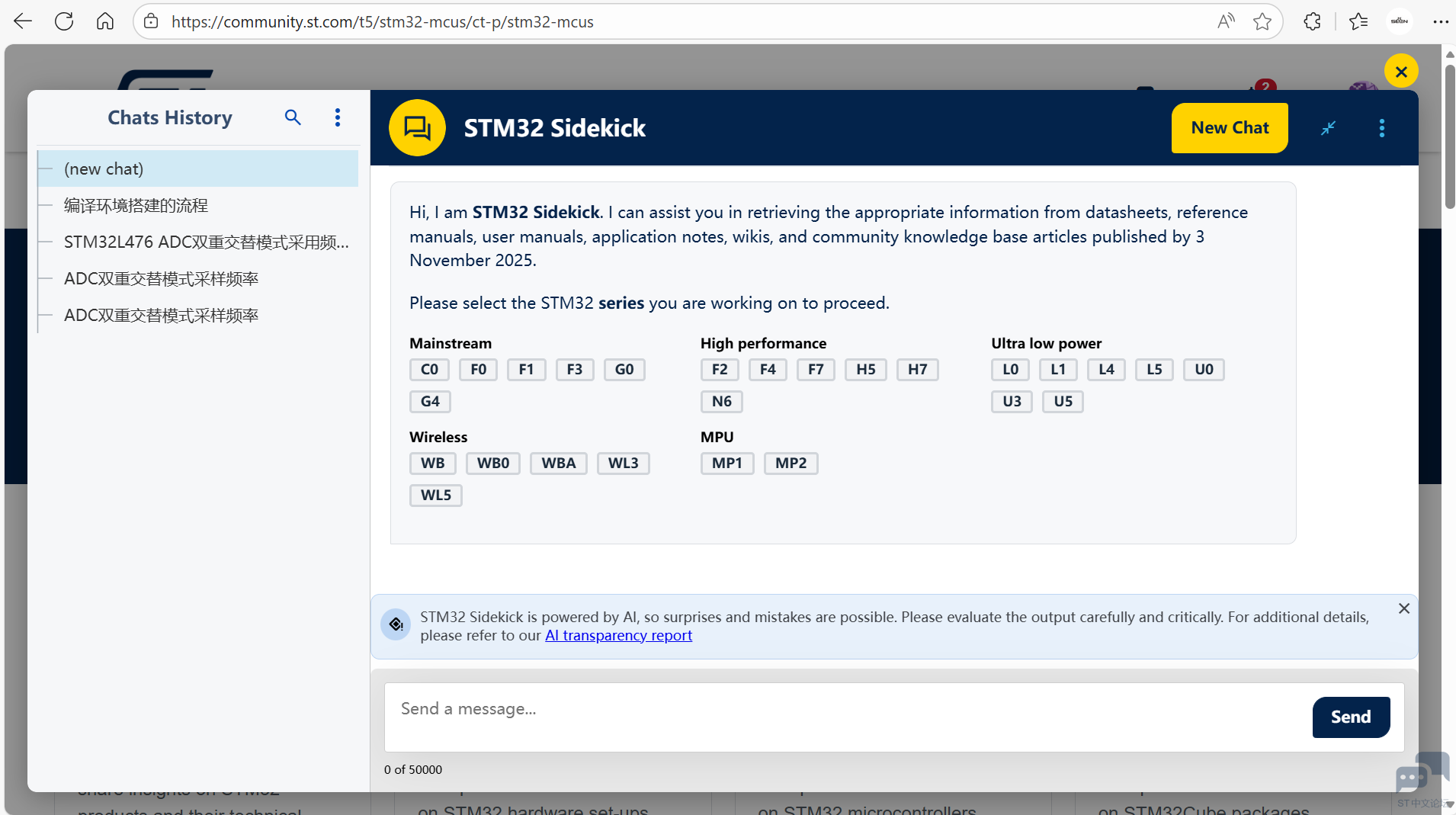This screenshot has height=815, width=1456.
Task: Open the browser profile avatar
Action: pyautogui.click(x=1400, y=21)
